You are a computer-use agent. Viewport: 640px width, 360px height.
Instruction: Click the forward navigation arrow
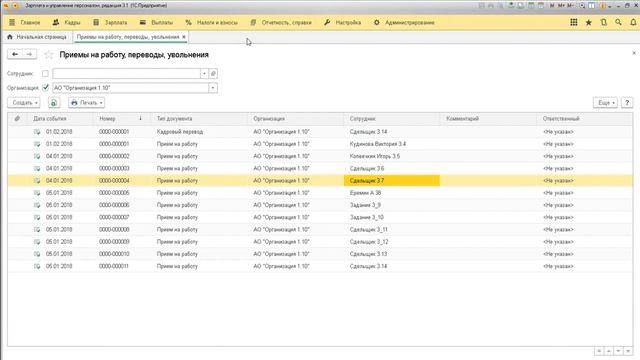coord(29,54)
